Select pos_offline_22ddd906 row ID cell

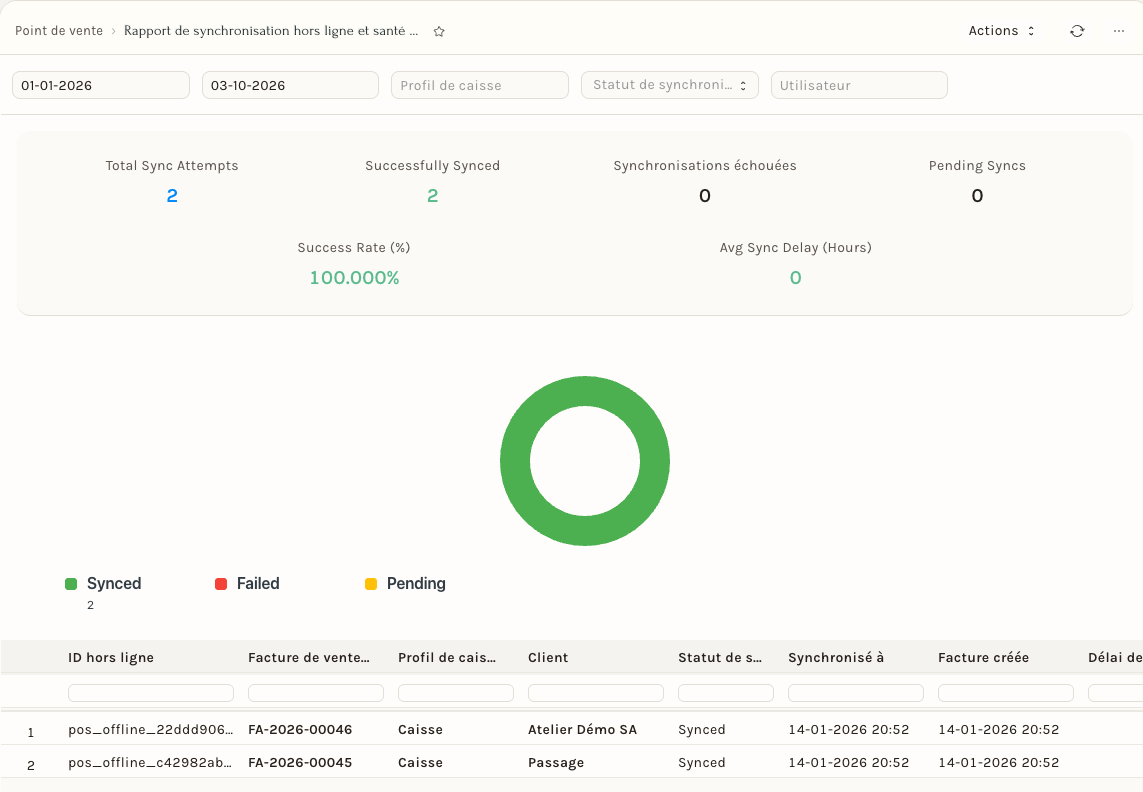tap(150, 729)
